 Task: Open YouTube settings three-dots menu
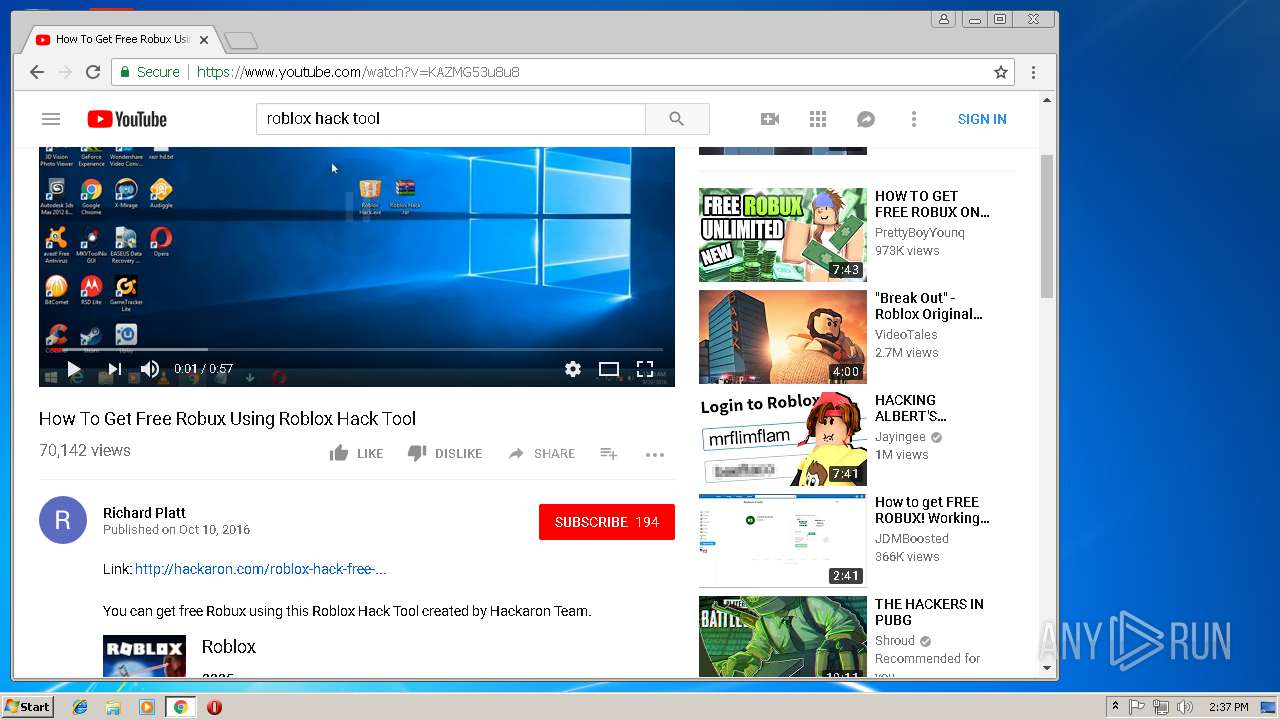913,119
